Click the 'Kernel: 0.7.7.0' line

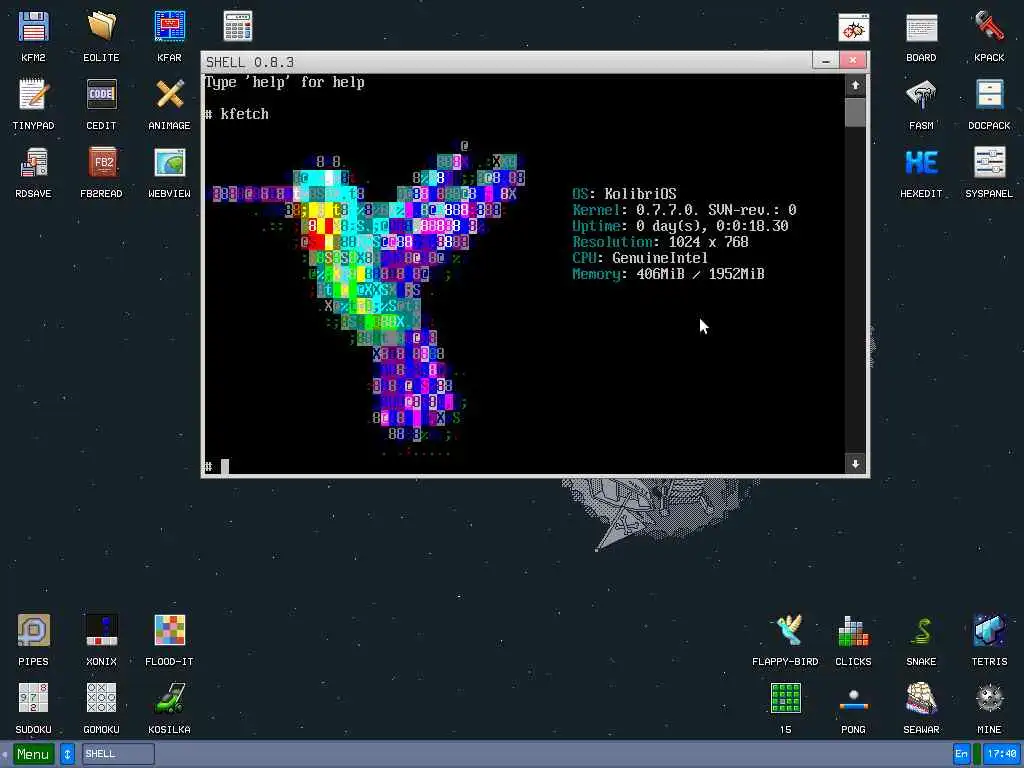tap(684, 210)
